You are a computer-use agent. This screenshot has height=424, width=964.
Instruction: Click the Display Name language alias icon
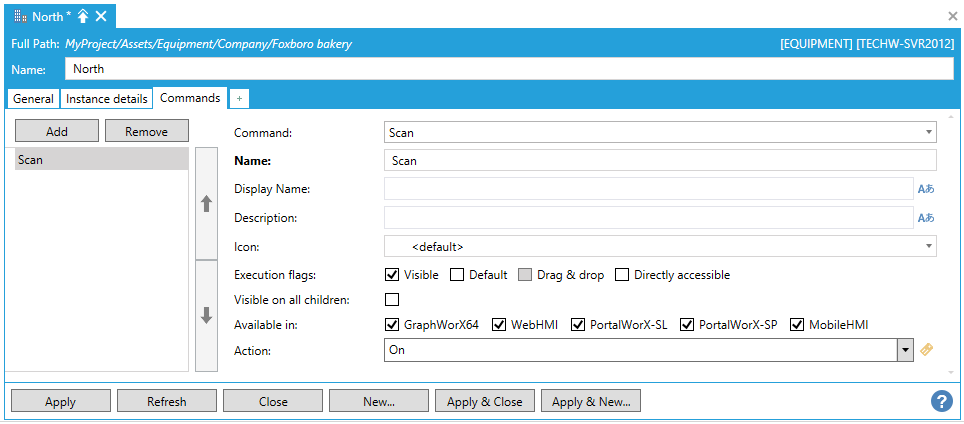pyautogui.click(x=926, y=189)
